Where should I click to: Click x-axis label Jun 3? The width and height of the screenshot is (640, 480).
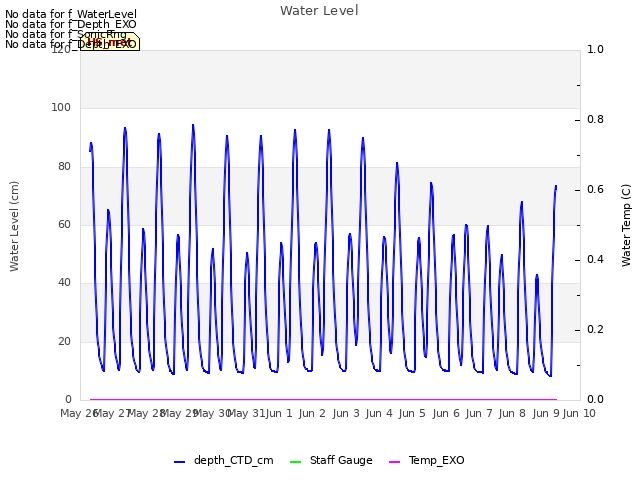tap(346, 413)
